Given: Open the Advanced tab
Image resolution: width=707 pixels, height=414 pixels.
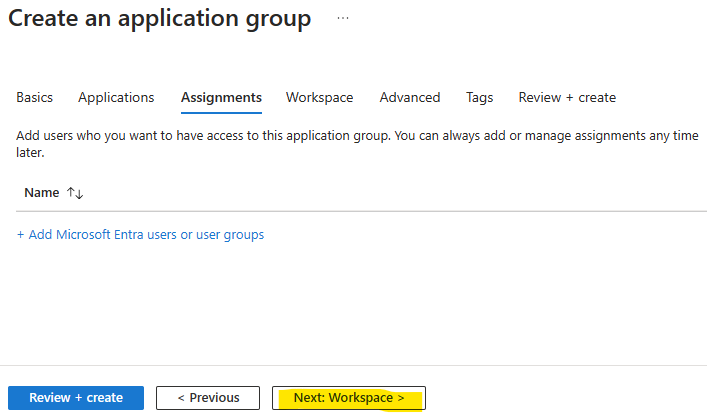Looking at the screenshot, I should click(x=410, y=97).
